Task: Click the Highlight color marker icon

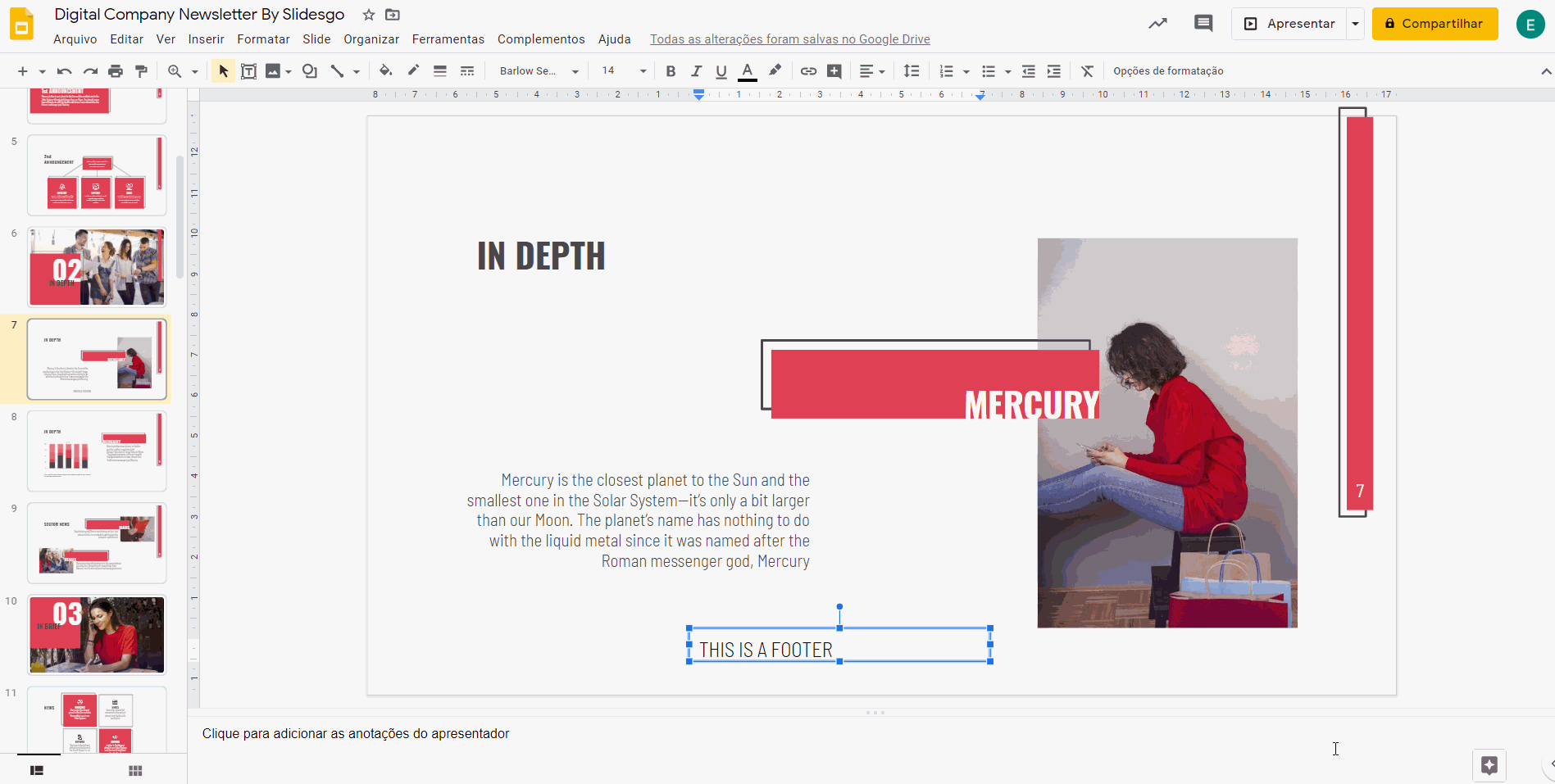Action: pyautogui.click(x=775, y=71)
